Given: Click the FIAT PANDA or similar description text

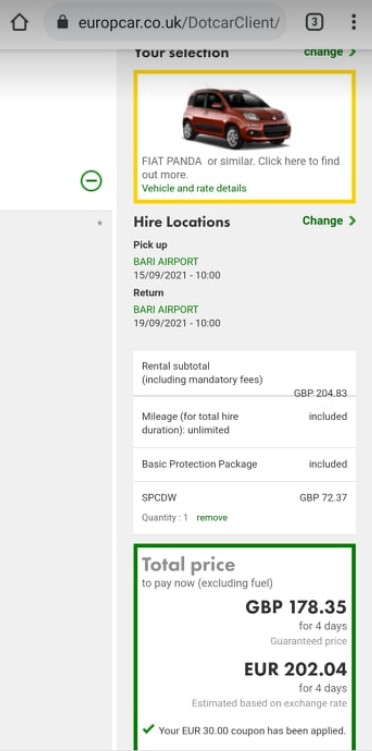Looking at the screenshot, I should pyautogui.click(x=241, y=168).
